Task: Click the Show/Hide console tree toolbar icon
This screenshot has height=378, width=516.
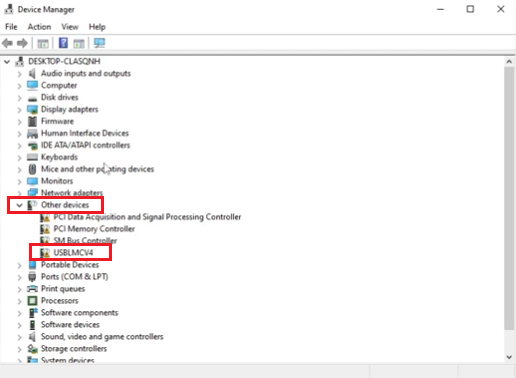Action: 43,43
